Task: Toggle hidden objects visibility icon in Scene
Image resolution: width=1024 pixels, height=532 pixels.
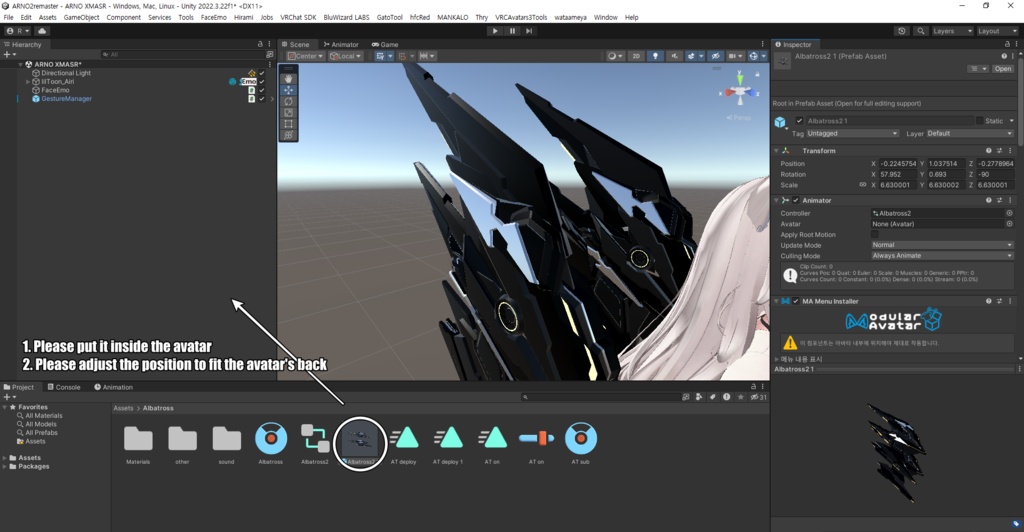Action: 716,56
